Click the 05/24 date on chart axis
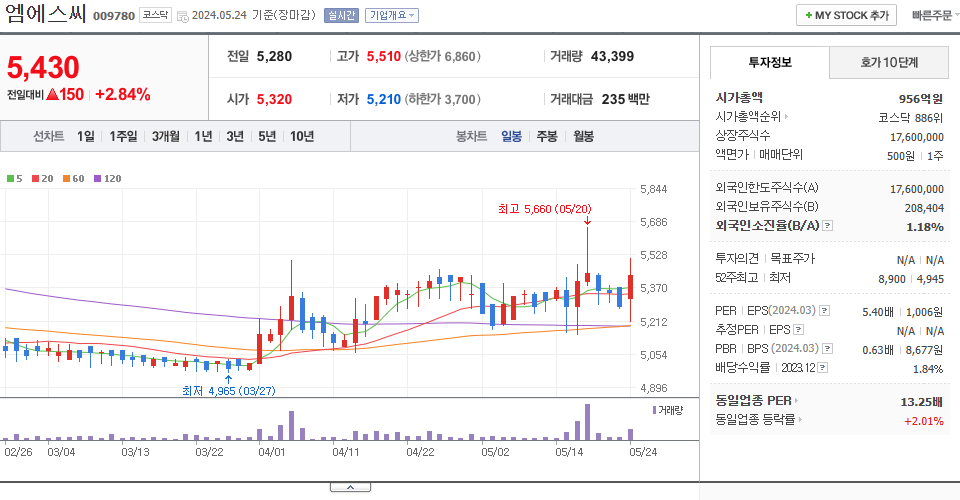 pyautogui.click(x=643, y=452)
